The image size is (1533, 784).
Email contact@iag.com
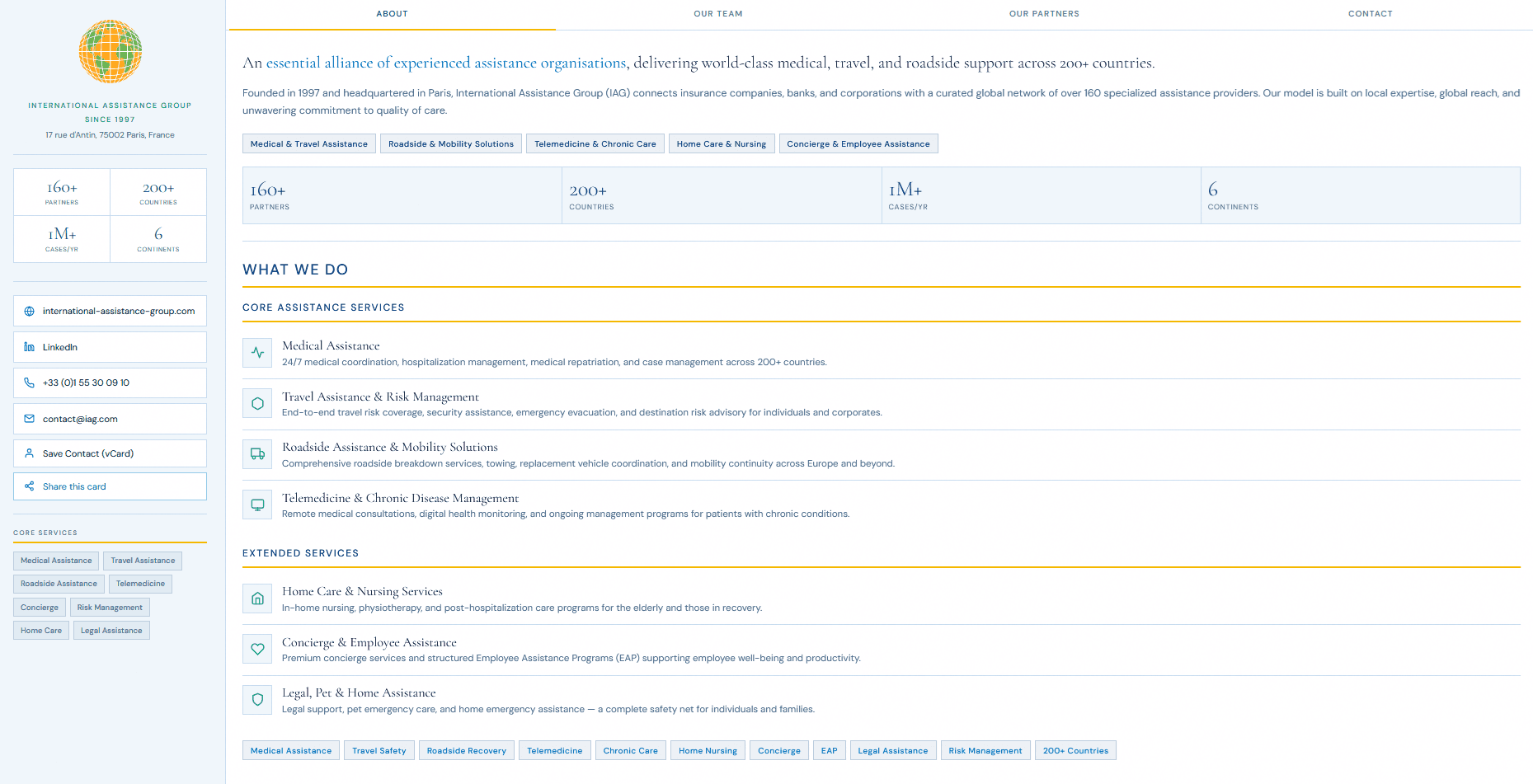coord(110,419)
